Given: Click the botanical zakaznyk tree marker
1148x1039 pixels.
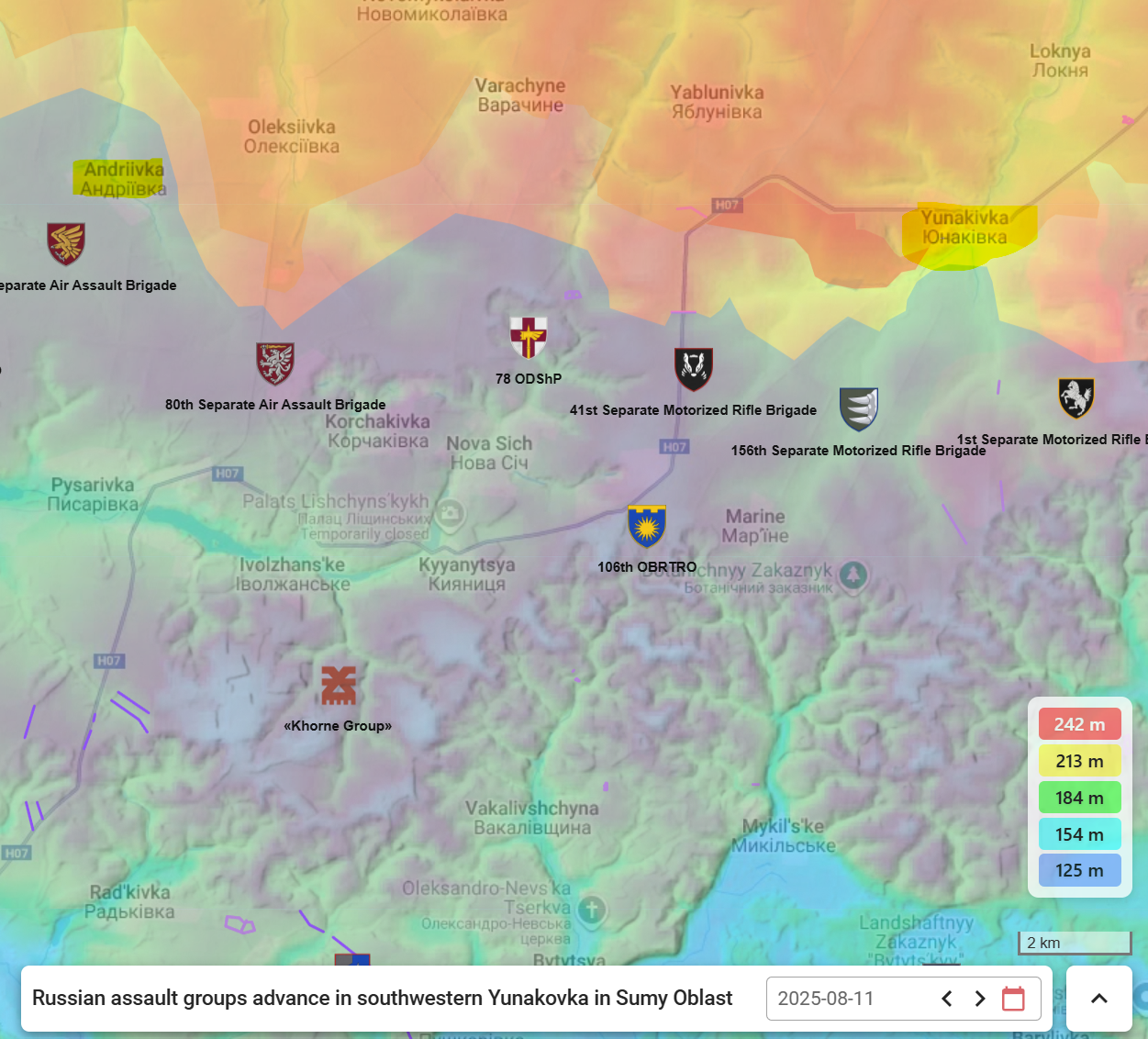Looking at the screenshot, I should point(854,576).
